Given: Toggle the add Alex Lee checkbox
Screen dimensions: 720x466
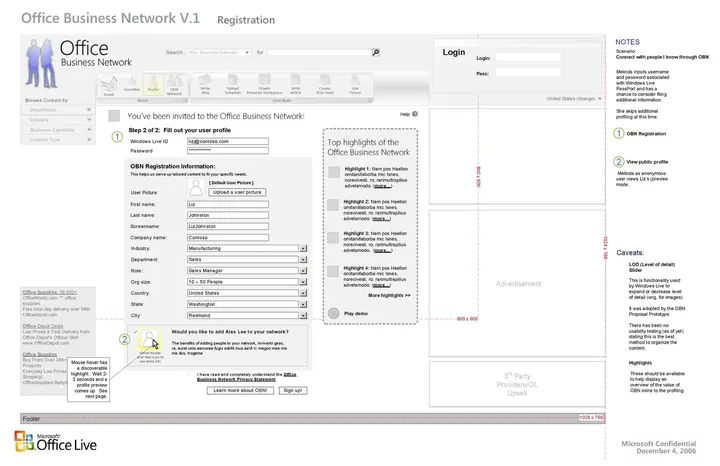Looking at the screenshot, I should 135,331.
